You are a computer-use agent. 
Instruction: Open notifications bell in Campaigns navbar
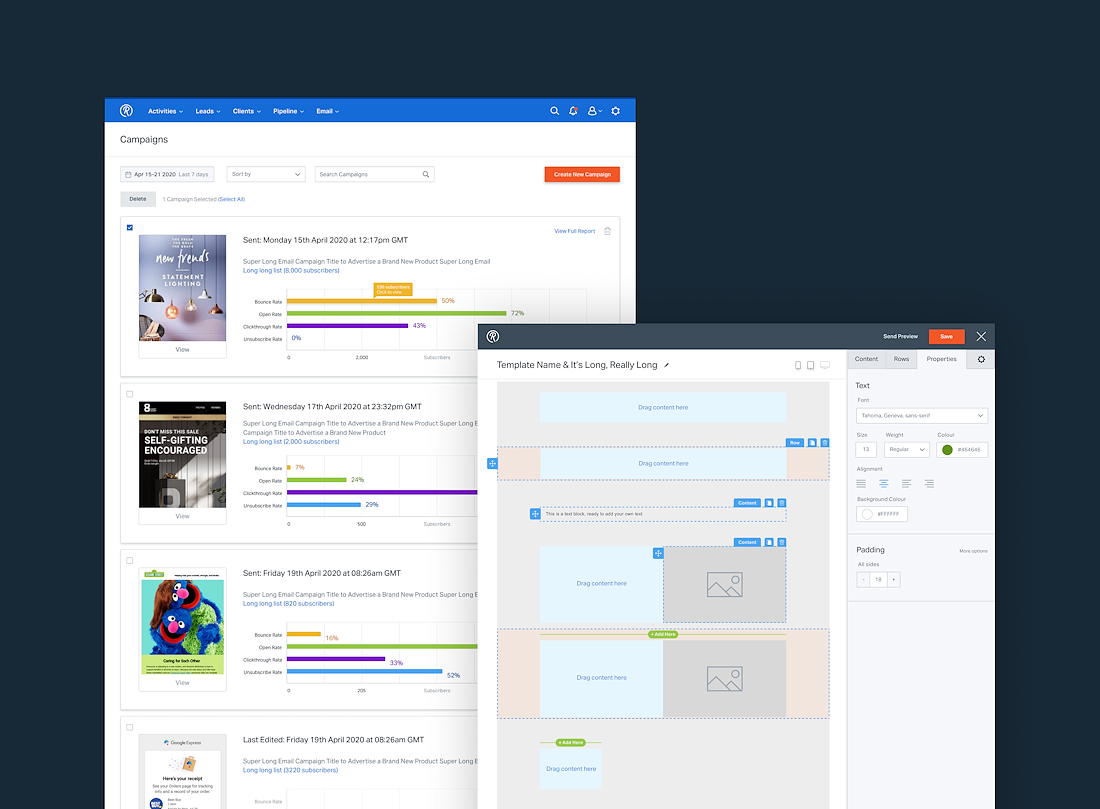click(x=573, y=111)
